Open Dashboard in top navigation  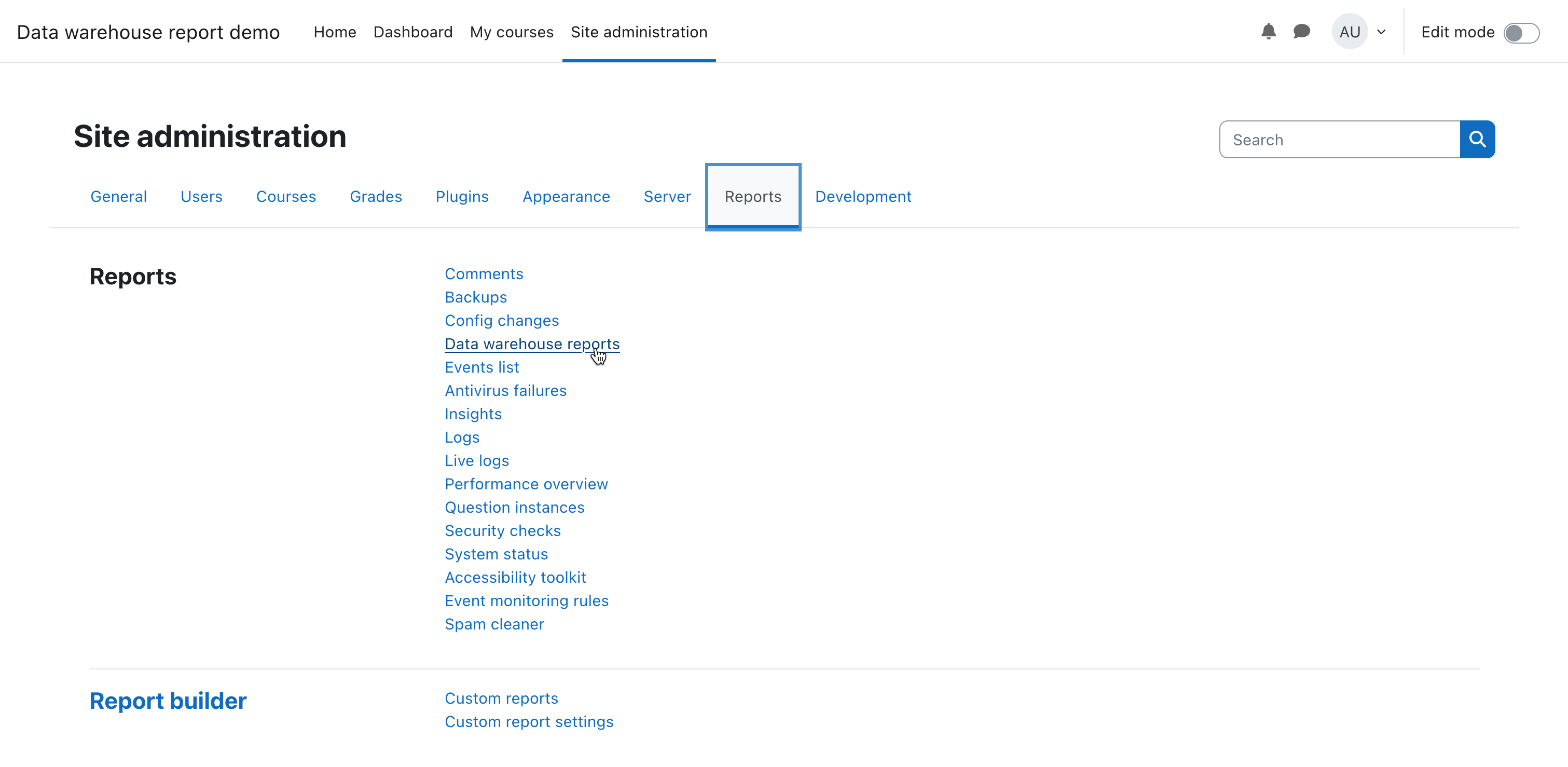pyautogui.click(x=412, y=32)
